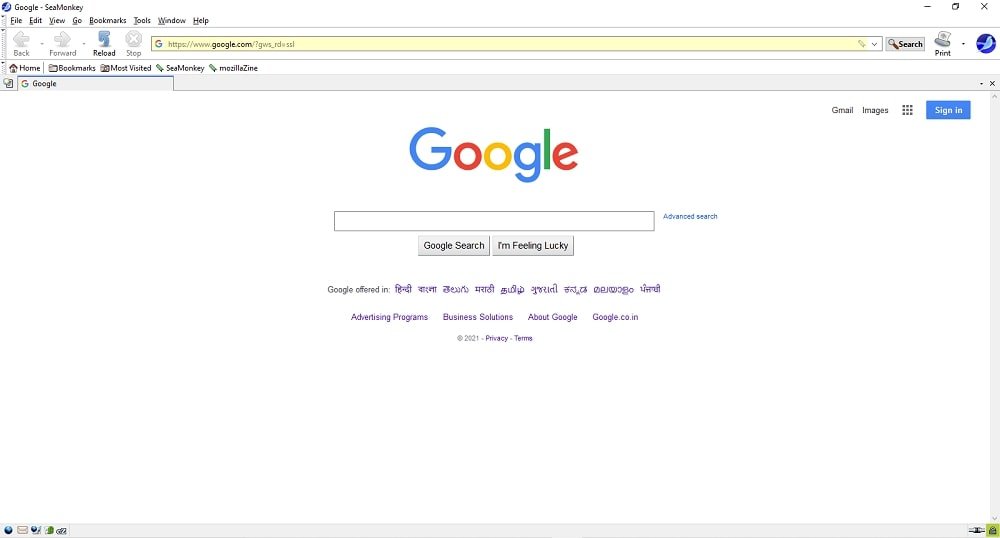The image size is (1000, 538).
Task: Click inside the Google search box
Action: point(493,221)
